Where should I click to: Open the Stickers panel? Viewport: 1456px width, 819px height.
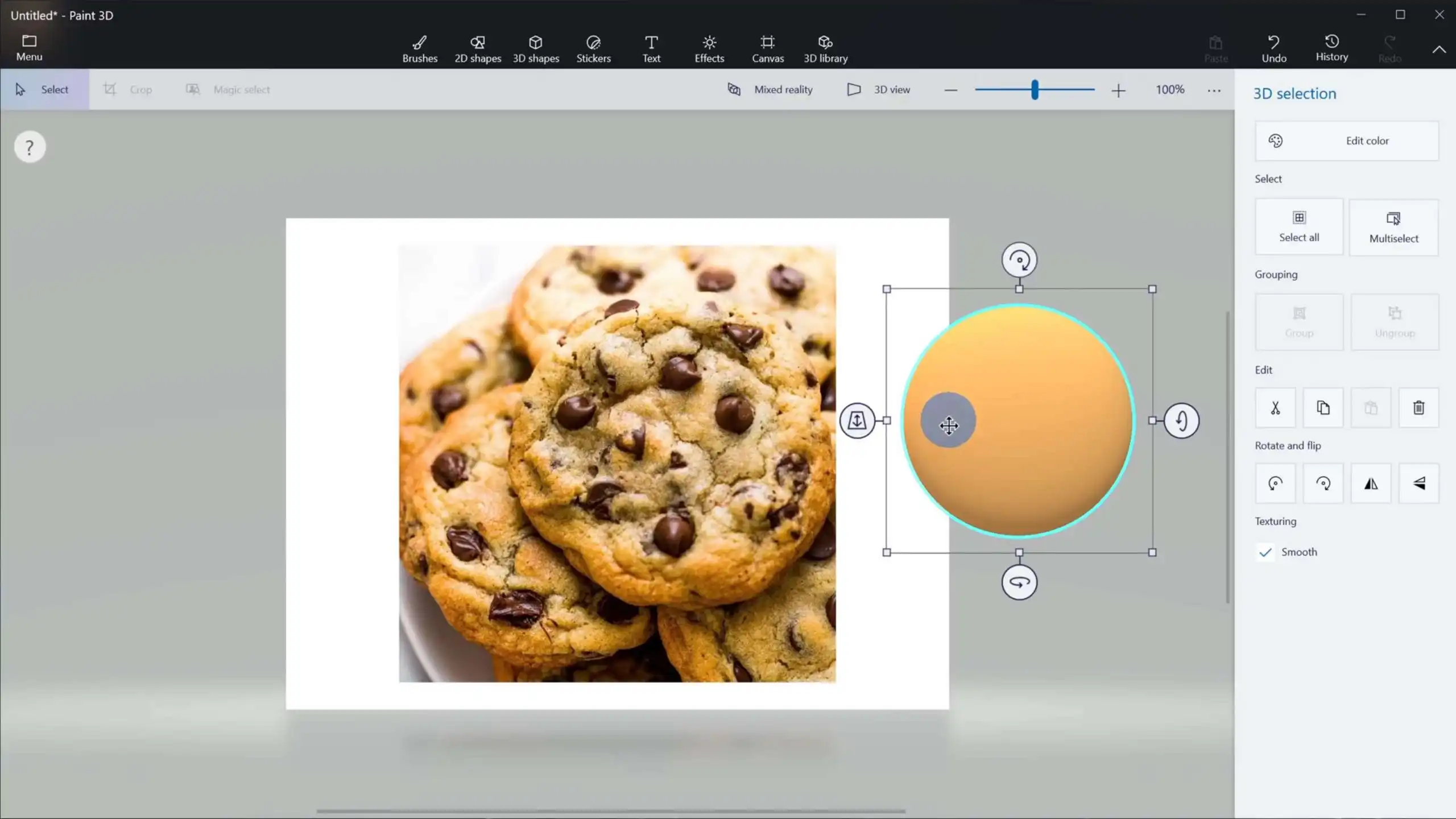point(593,49)
